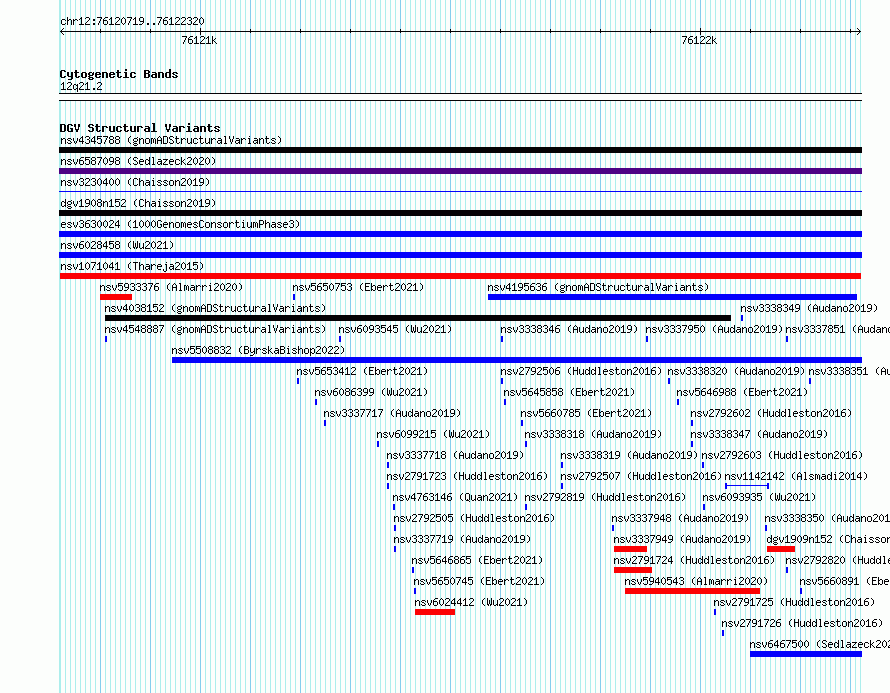This screenshot has width=890, height=693.
Task: Open nsv3337950 (Audano2019) label
Action: 714,329
